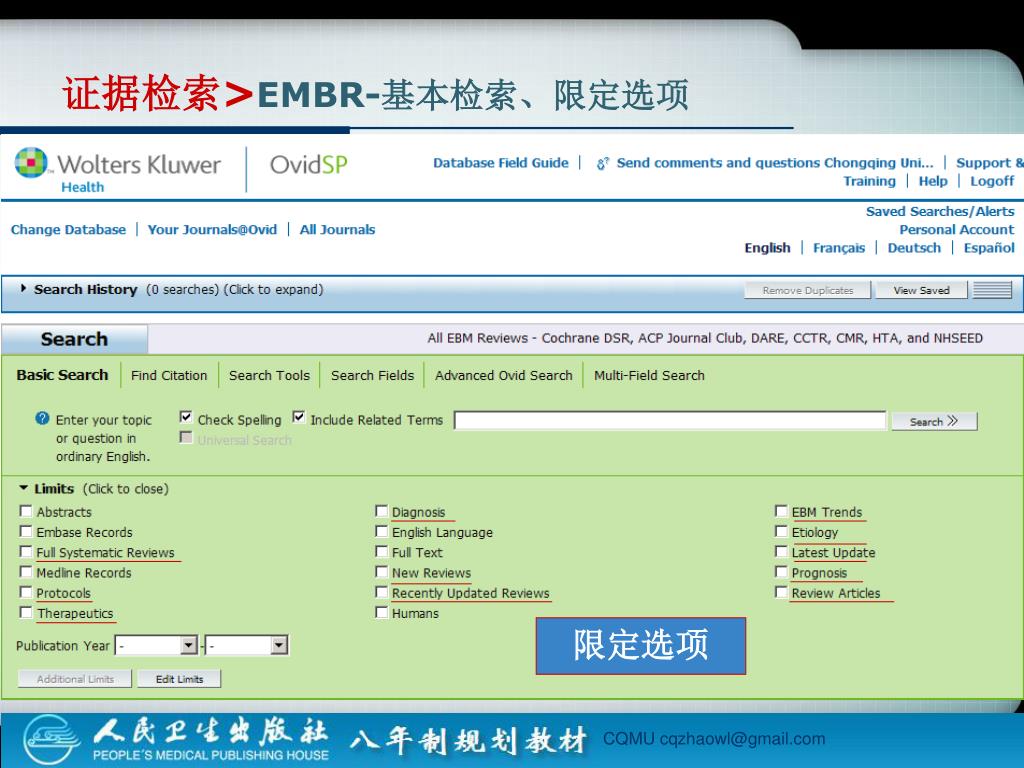Switch to the Basic Search tab

click(x=62, y=375)
